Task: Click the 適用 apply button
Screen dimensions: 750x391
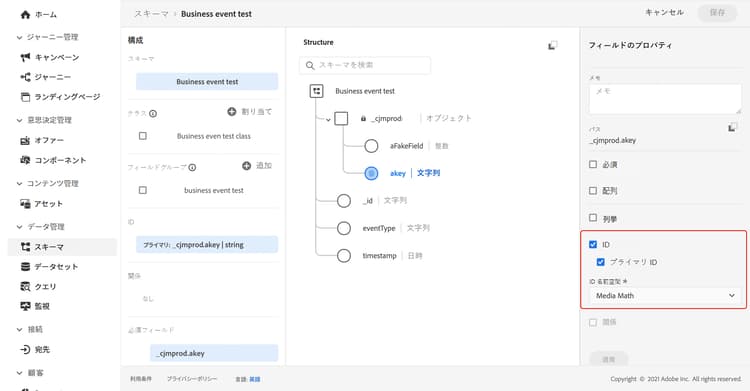Action: 608,359
